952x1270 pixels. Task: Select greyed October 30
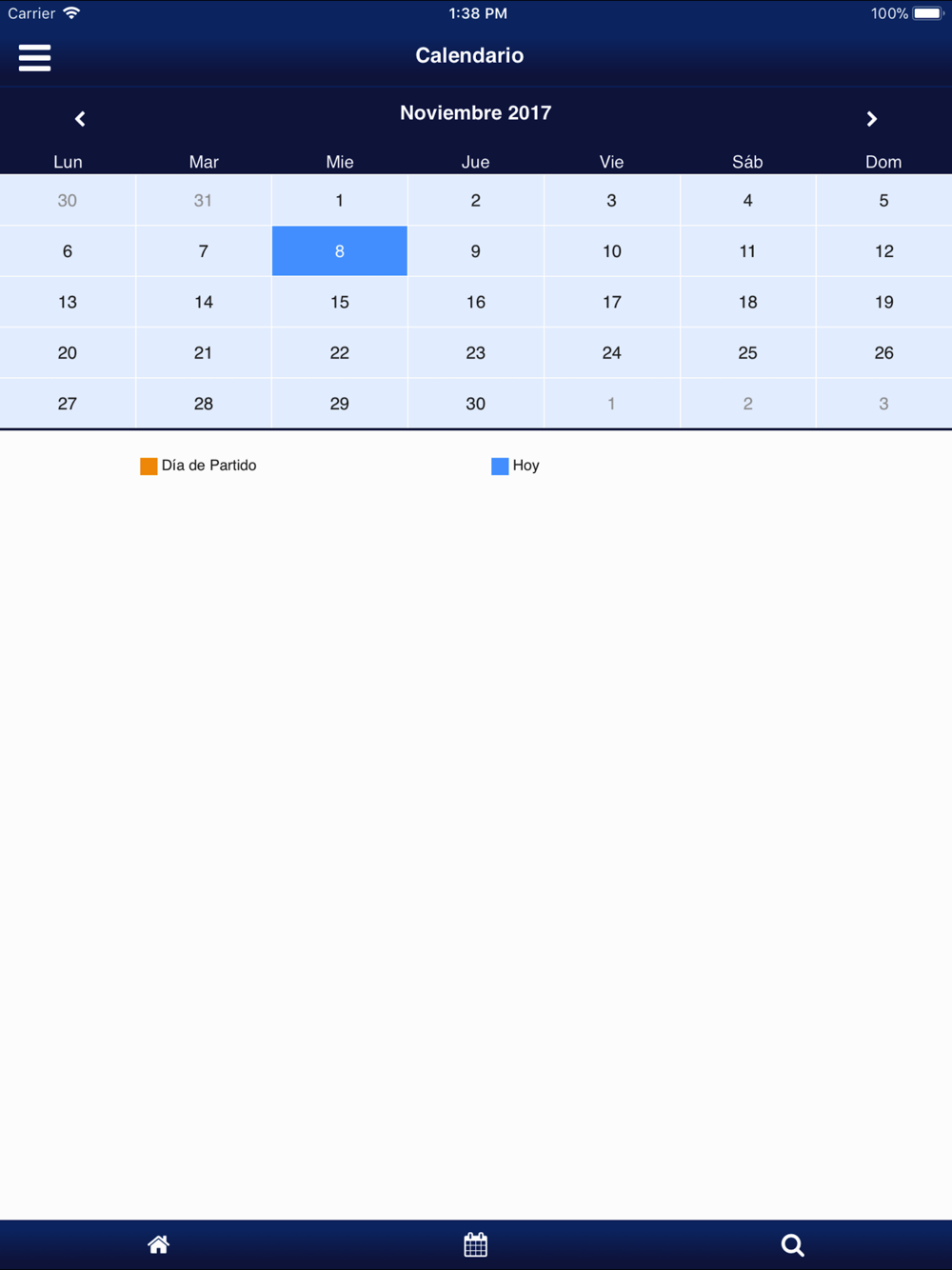(68, 200)
